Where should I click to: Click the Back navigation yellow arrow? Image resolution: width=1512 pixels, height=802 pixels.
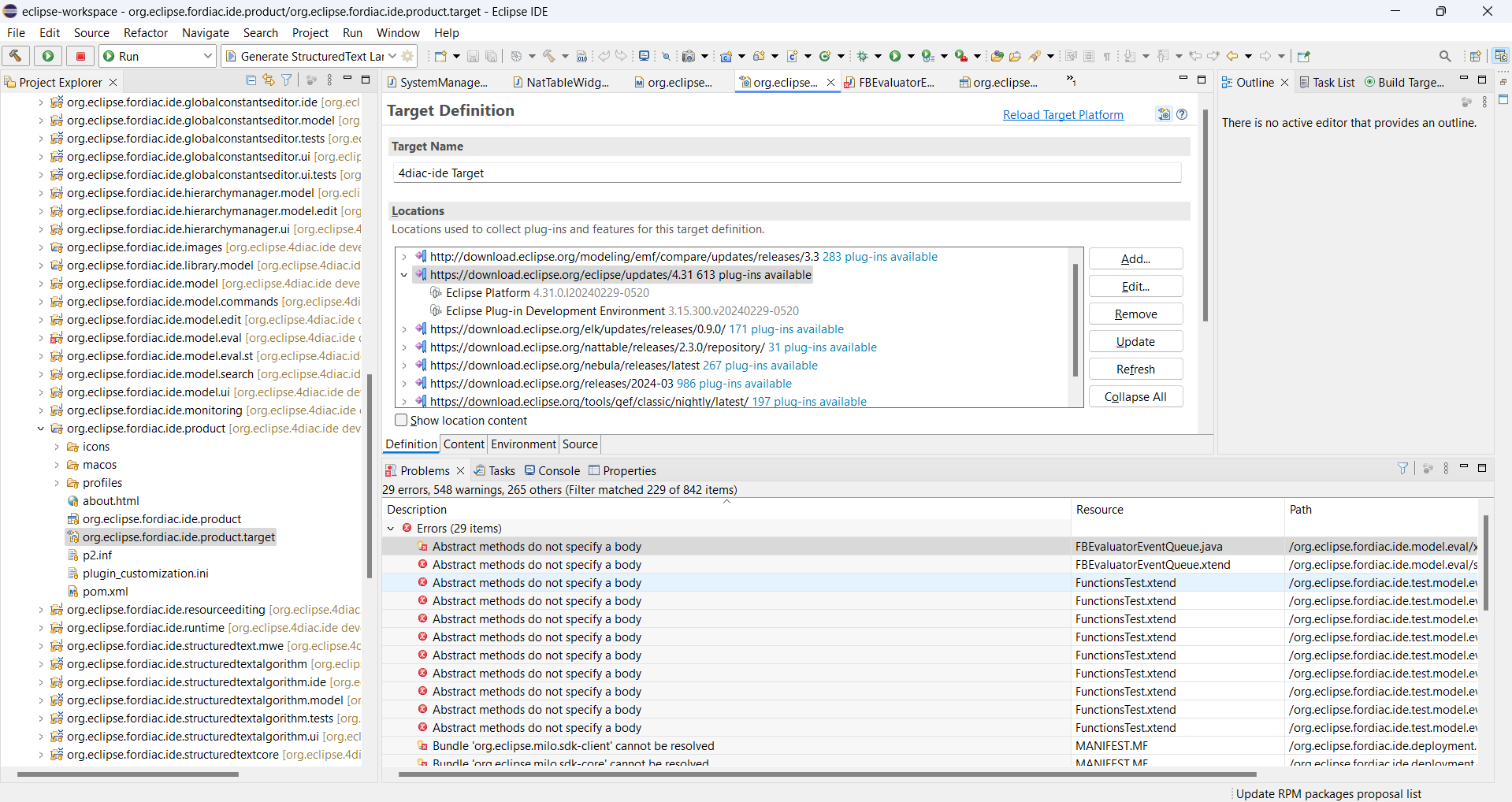point(1232,56)
